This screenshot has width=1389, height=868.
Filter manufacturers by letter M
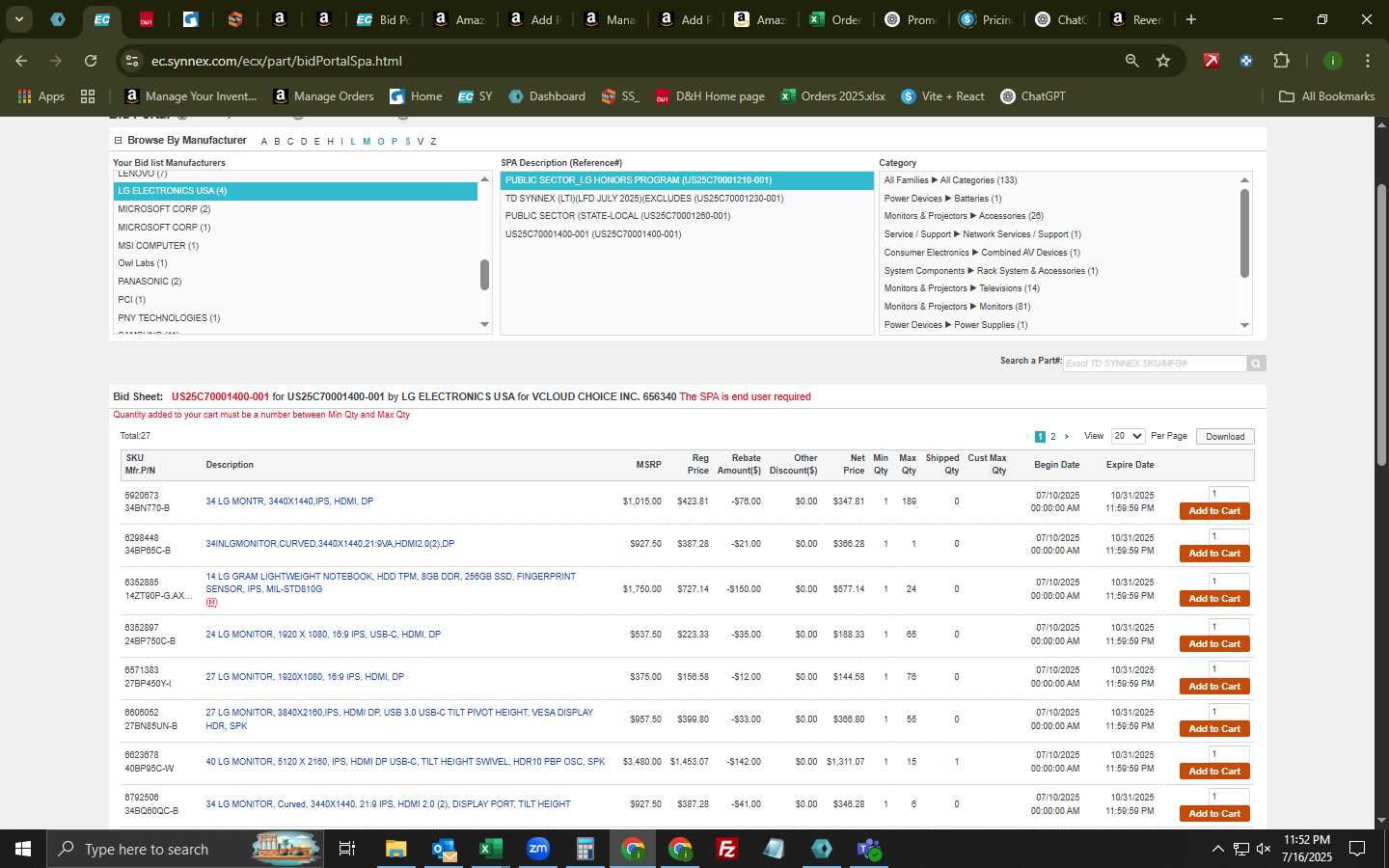click(x=367, y=142)
